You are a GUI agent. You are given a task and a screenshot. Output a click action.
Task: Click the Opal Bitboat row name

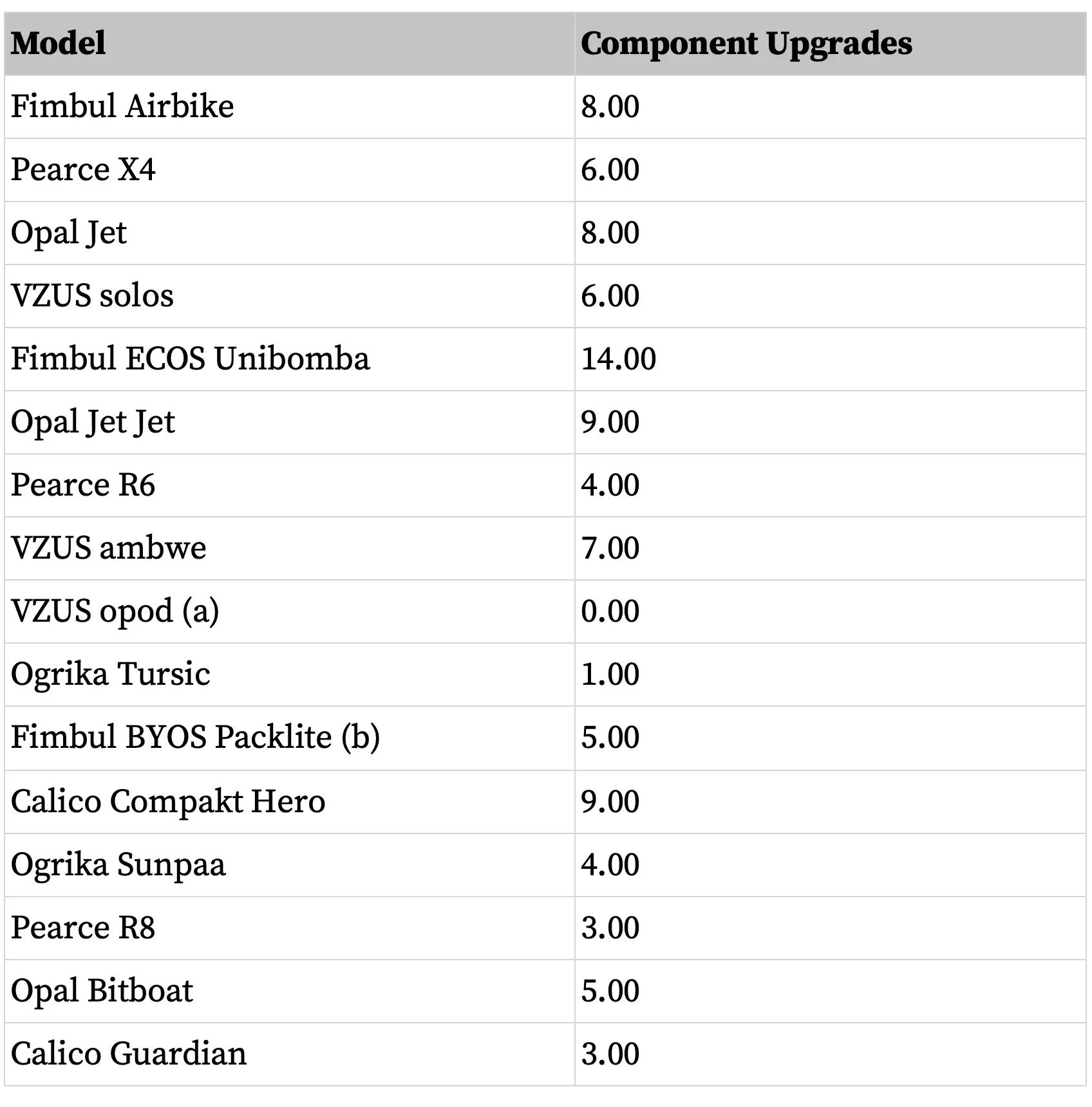[102, 991]
